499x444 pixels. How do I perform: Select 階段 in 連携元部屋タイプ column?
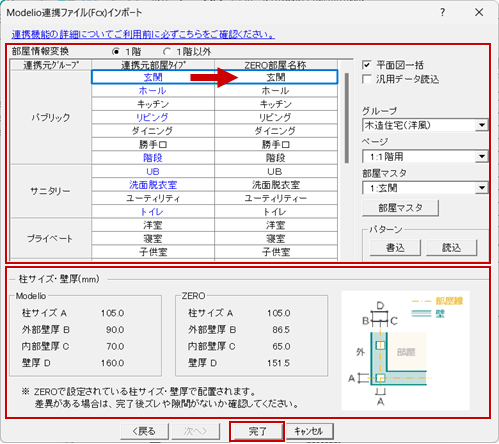[153, 158]
